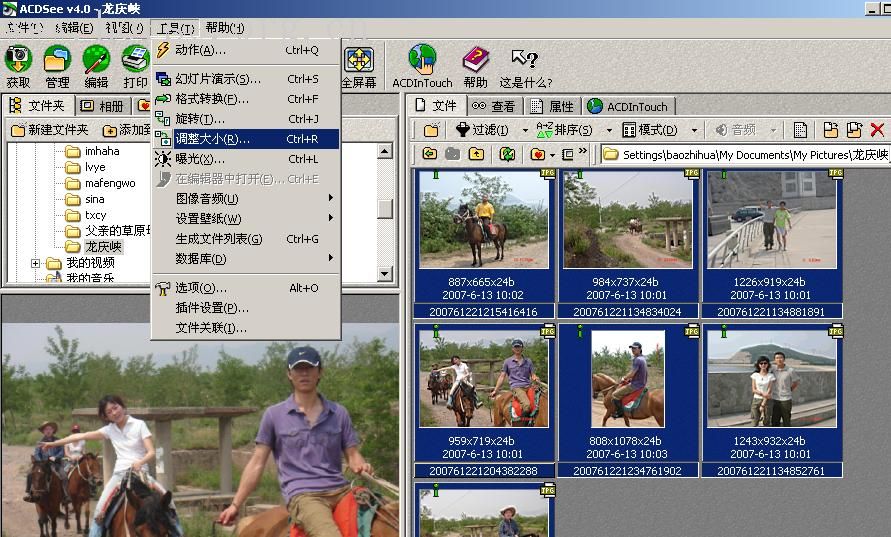Image resolution: width=891 pixels, height=537 pixels.
Task: Click the red X delete icon
Action: coord(877,130)
